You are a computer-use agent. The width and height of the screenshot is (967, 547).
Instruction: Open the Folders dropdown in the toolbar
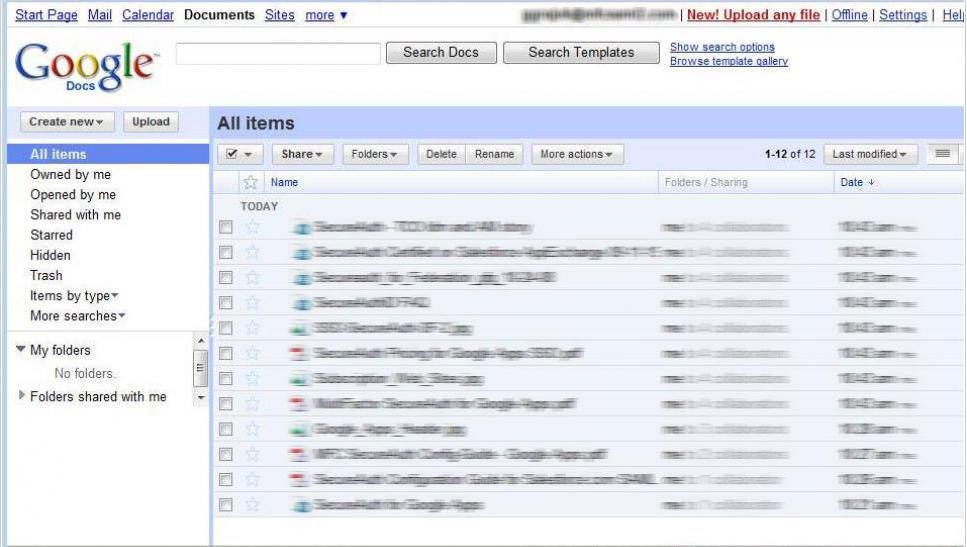click(x=375, y=154)
